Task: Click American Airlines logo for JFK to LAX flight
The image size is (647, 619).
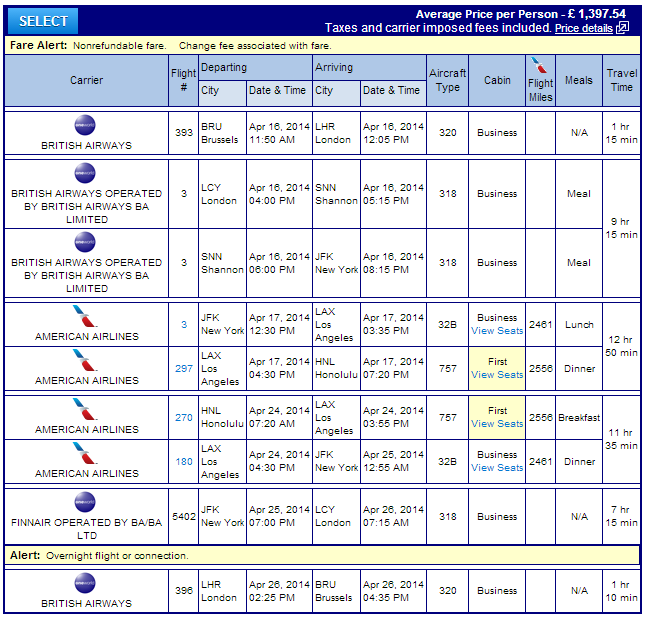Action: [x=85, y=316]
